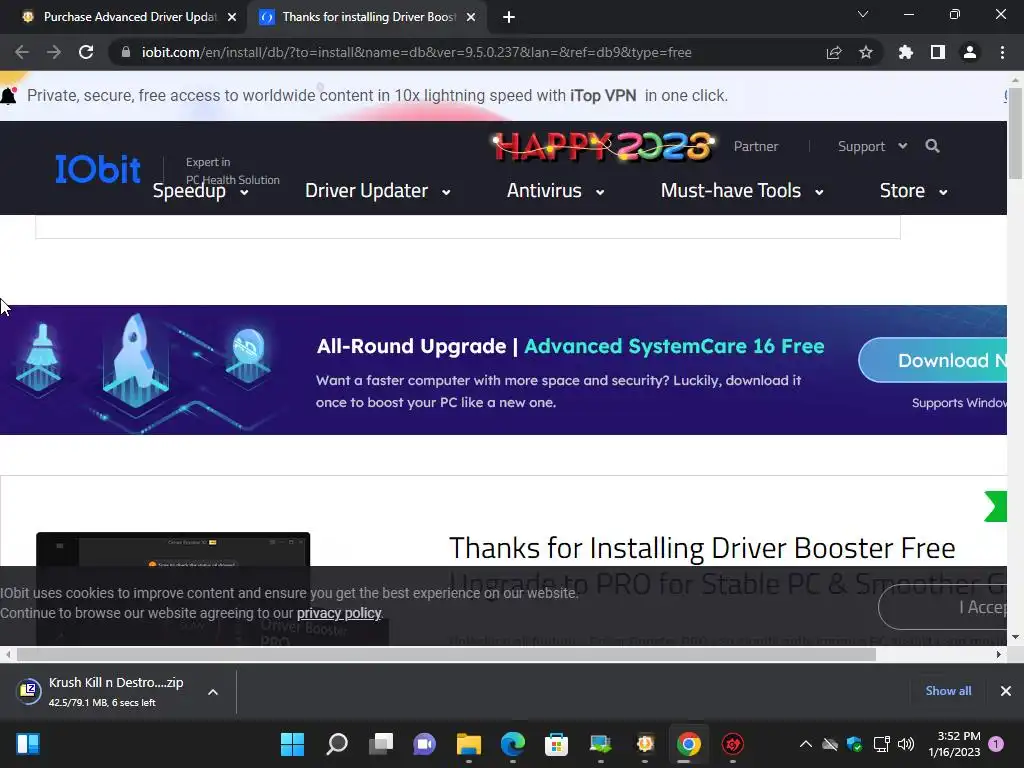This screenshot has height=768, width=1024.
Task: Open Microsoft Edge from taskbar
Action: click(x=513, y=744)
